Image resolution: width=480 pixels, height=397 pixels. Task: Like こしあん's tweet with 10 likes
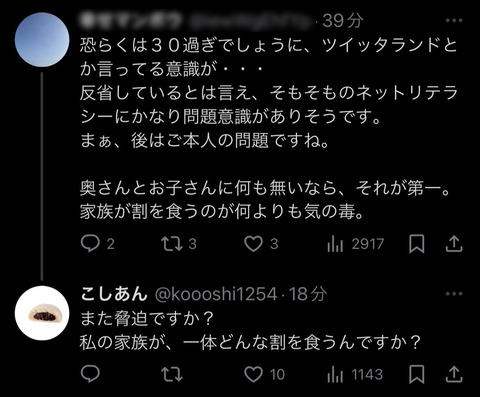tap(265, 374)
